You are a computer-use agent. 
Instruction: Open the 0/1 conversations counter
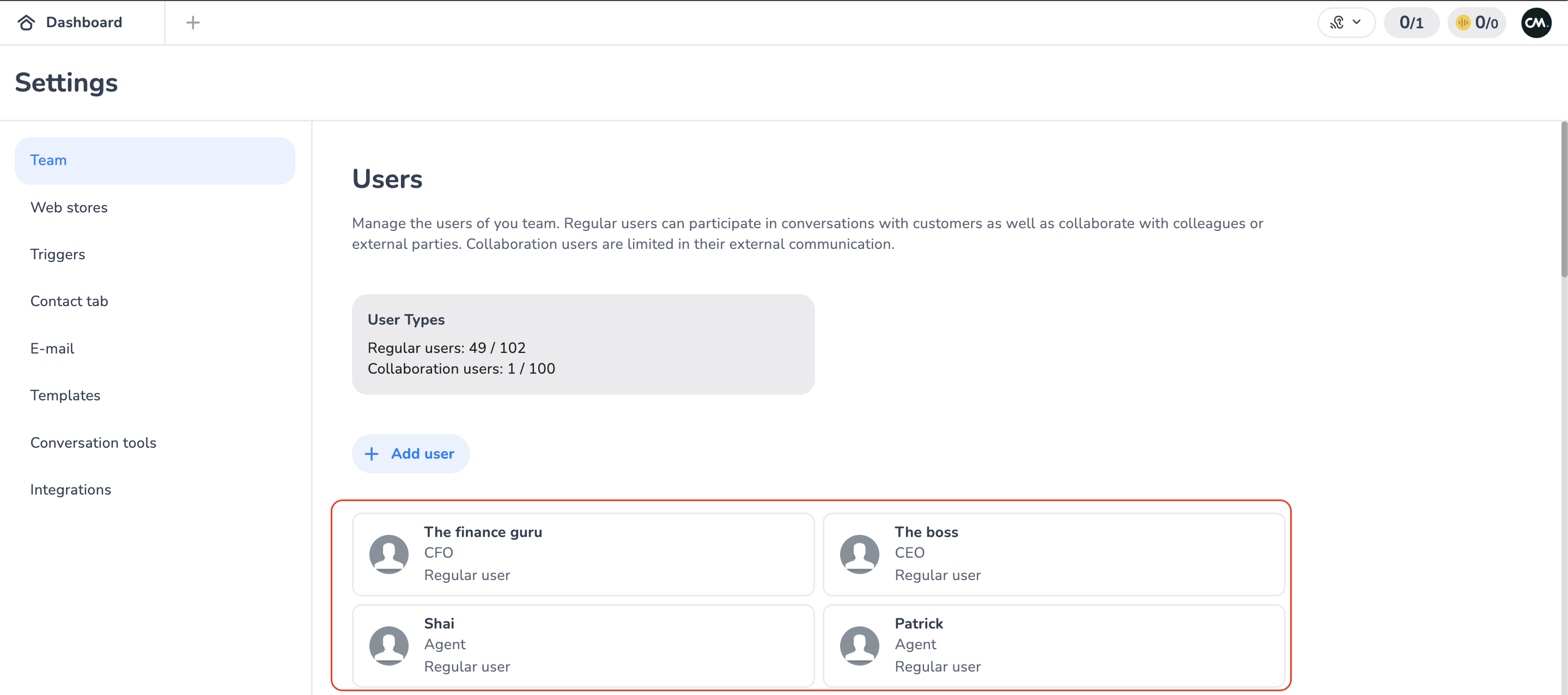1411,22
